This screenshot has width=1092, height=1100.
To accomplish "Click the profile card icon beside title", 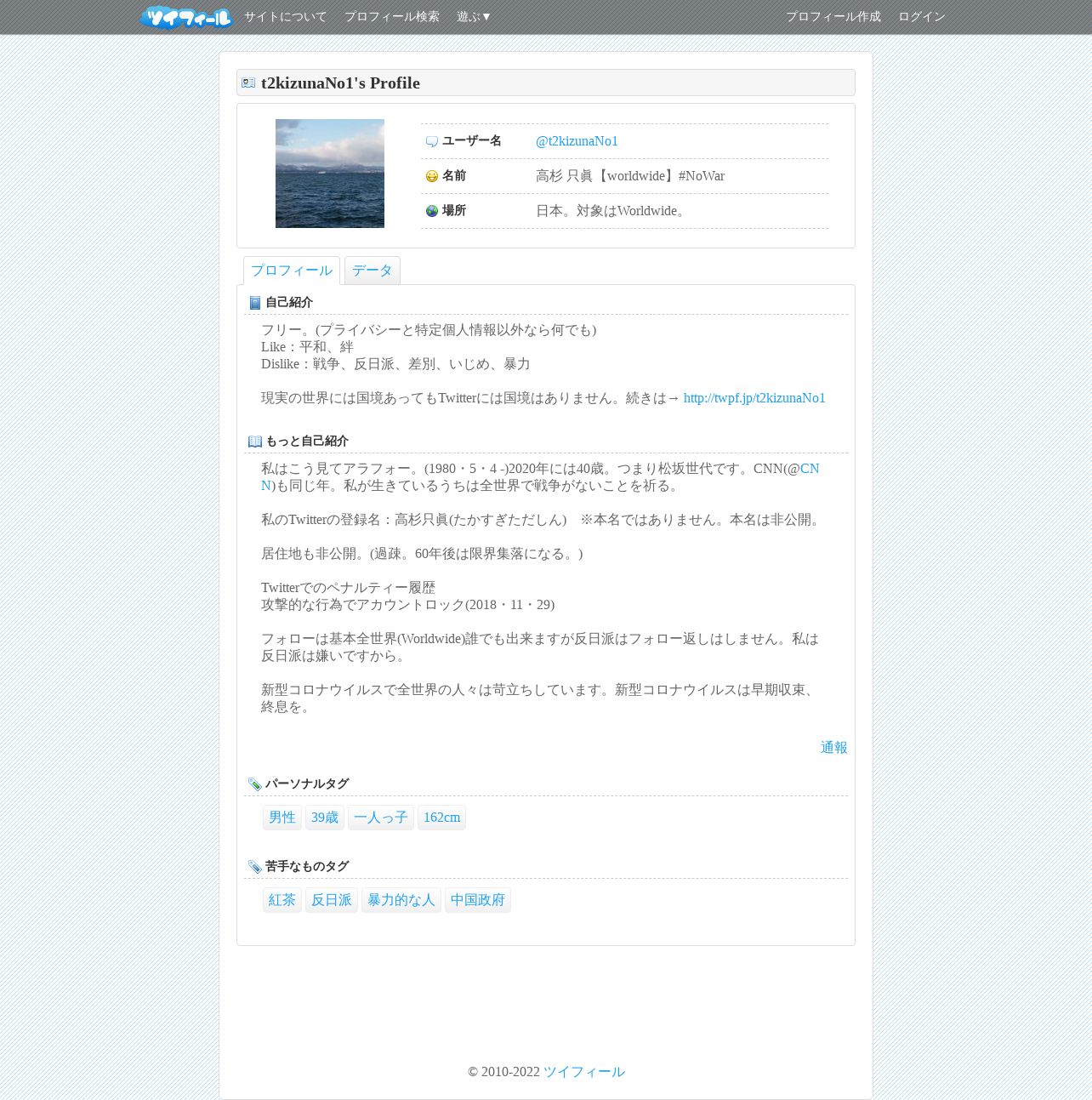I will 248,83.
